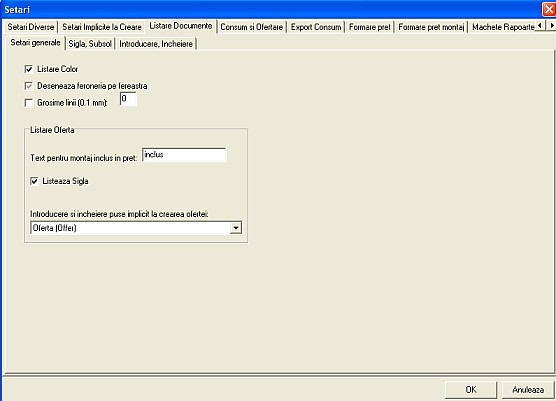Open the Formare pret tab
Image resolution: width=556 pixels, height=401 pixels.
pyautogui.click(x=369, y=27)
